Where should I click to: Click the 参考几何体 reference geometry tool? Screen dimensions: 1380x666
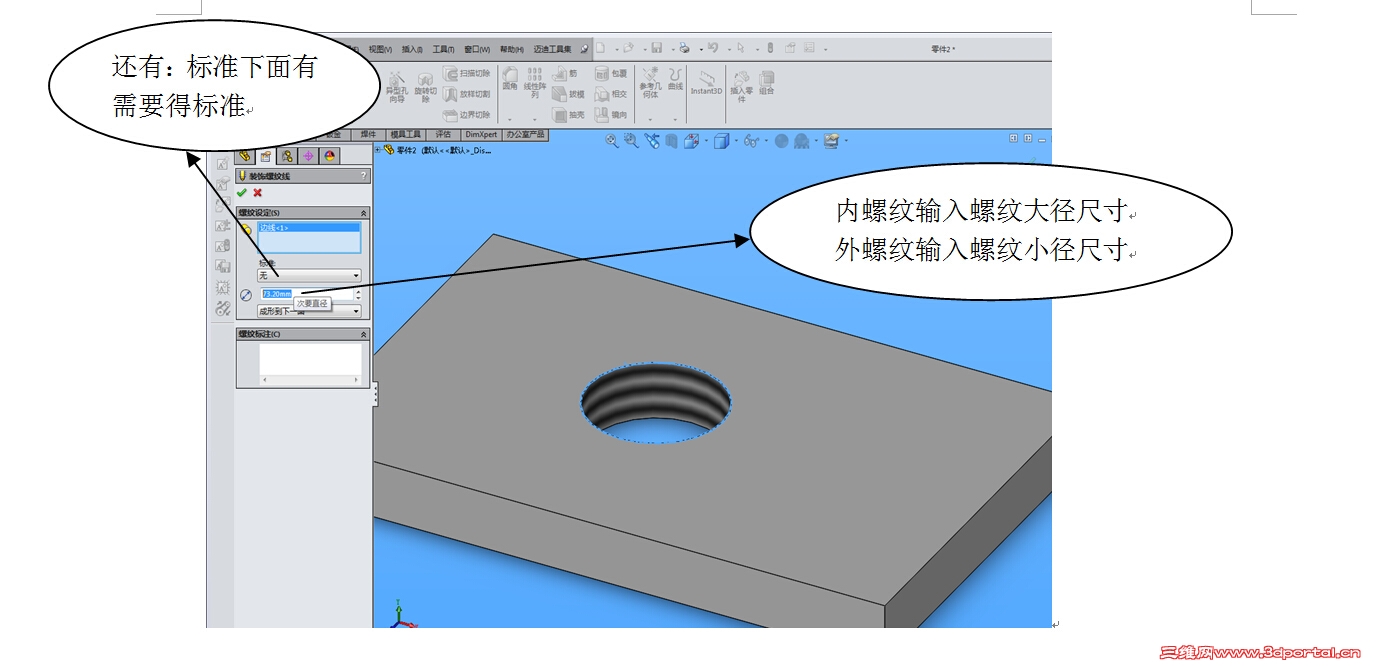click(x=650, y=81)
